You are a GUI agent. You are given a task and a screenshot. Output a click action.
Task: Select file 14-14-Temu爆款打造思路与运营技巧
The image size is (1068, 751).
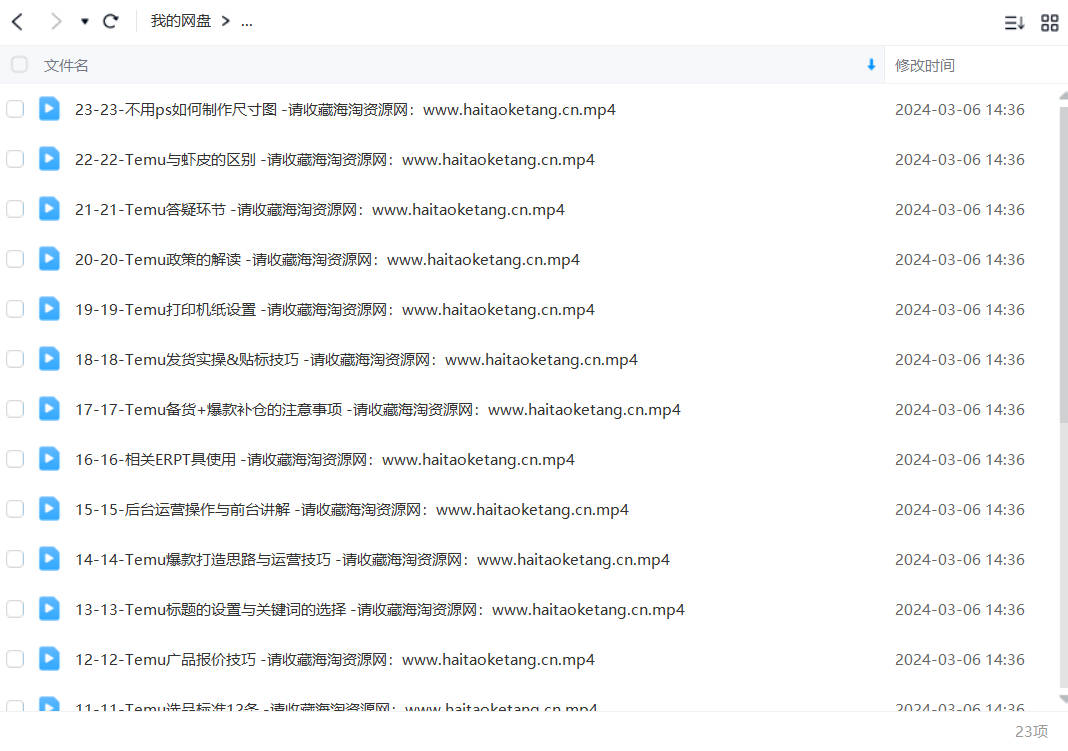point(372,560)
